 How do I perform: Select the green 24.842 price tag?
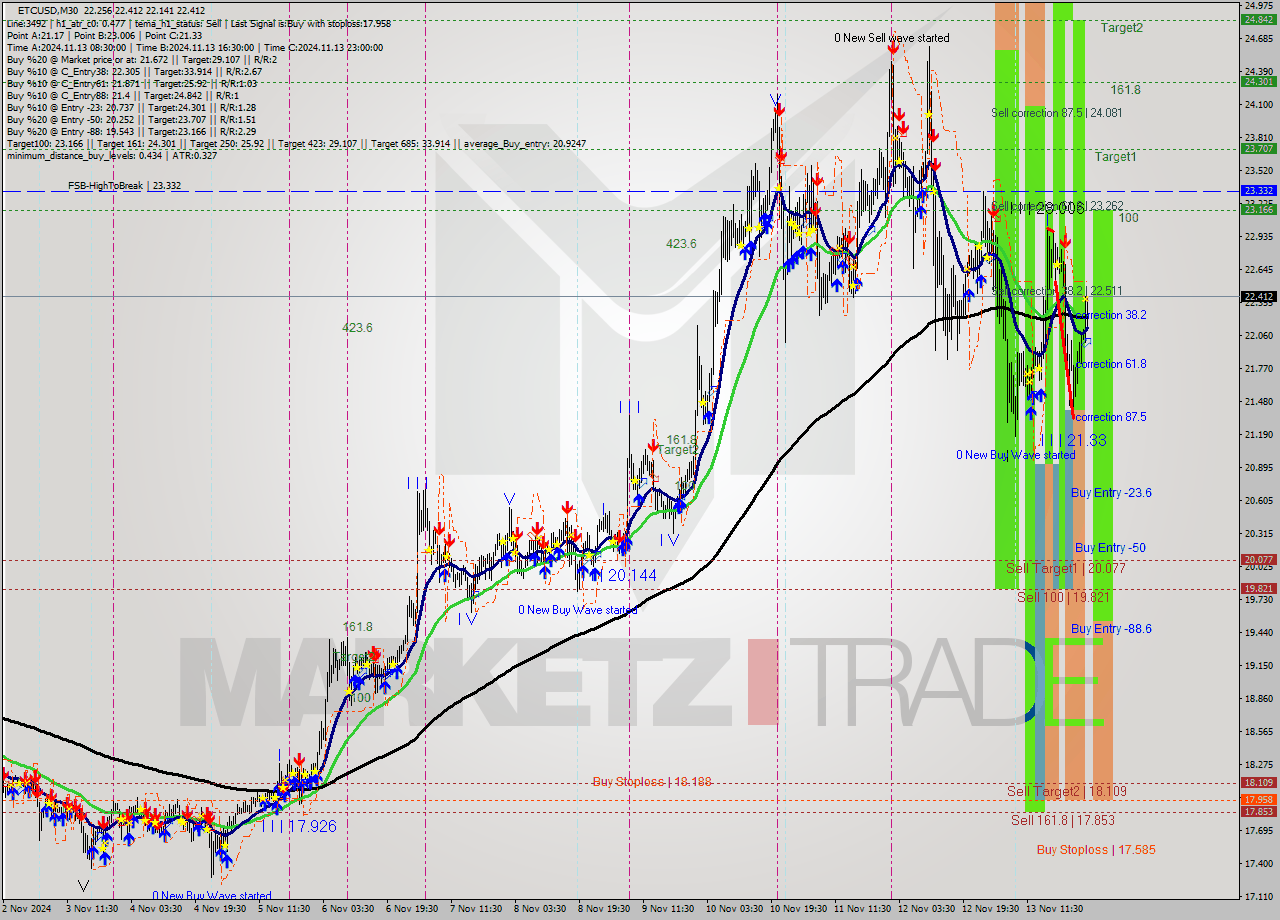(x=1258, y=19)
